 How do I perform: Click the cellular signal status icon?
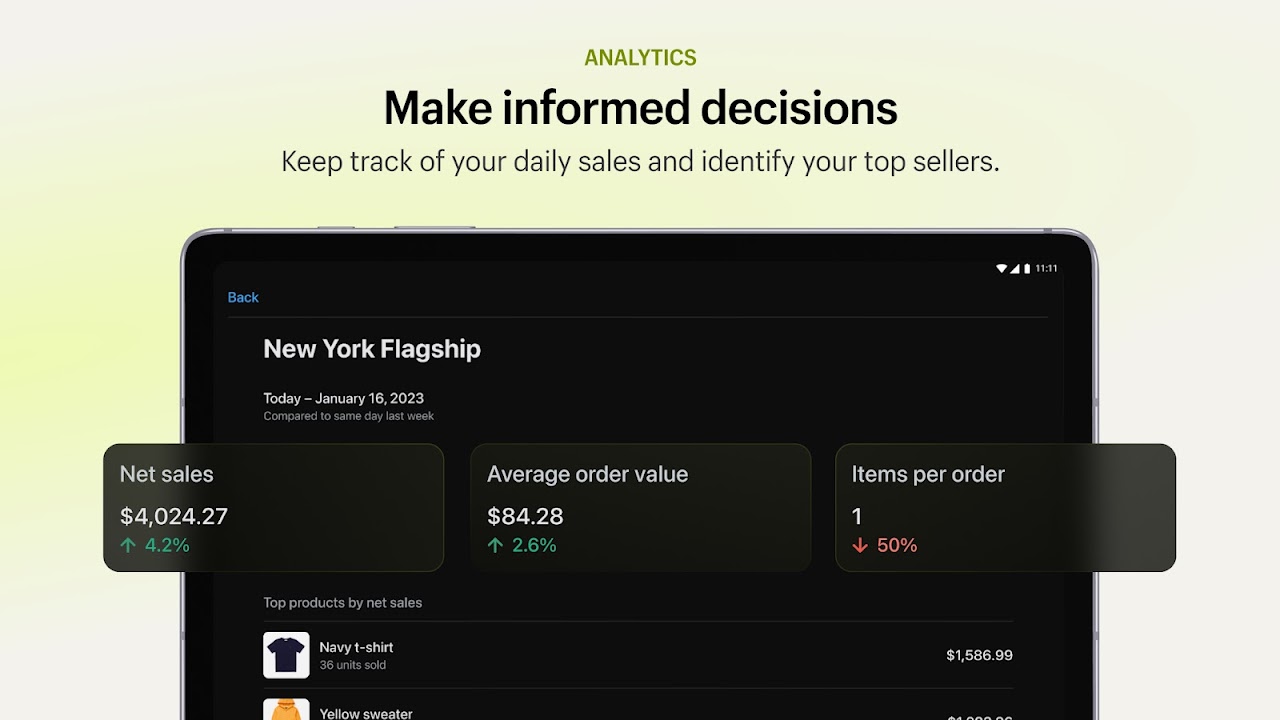pyautogui.click(x=1015, y=268)
